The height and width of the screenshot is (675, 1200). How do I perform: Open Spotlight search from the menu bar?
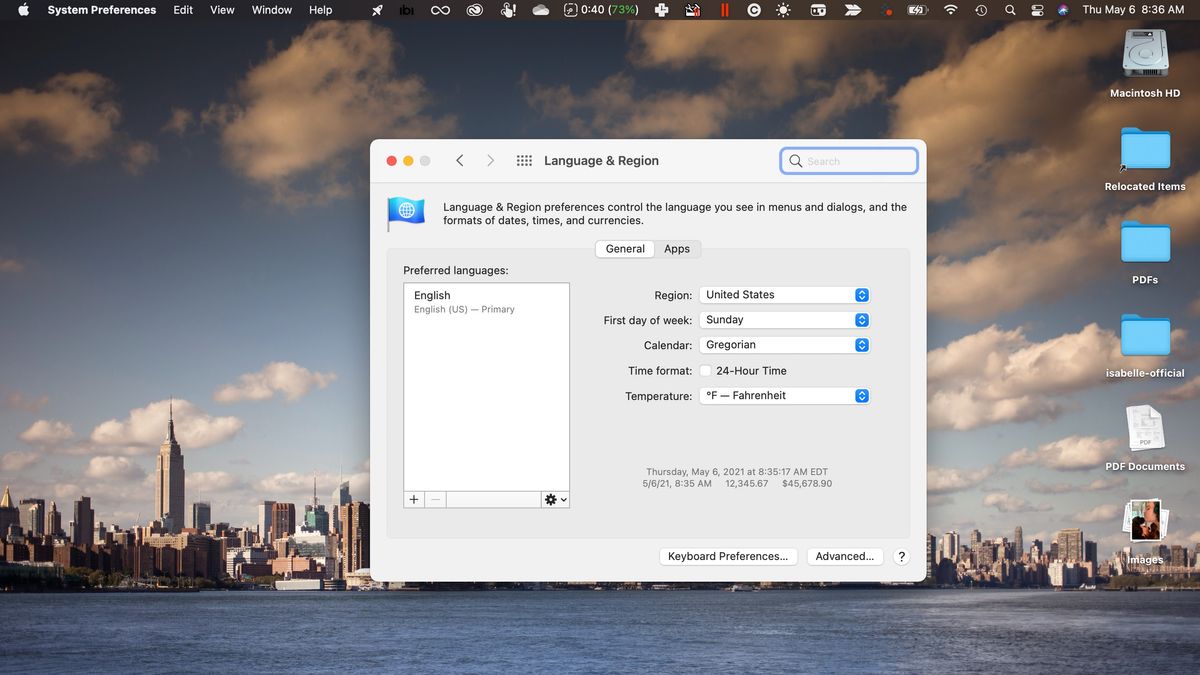pyautogui.click(x=1011, y=10)
